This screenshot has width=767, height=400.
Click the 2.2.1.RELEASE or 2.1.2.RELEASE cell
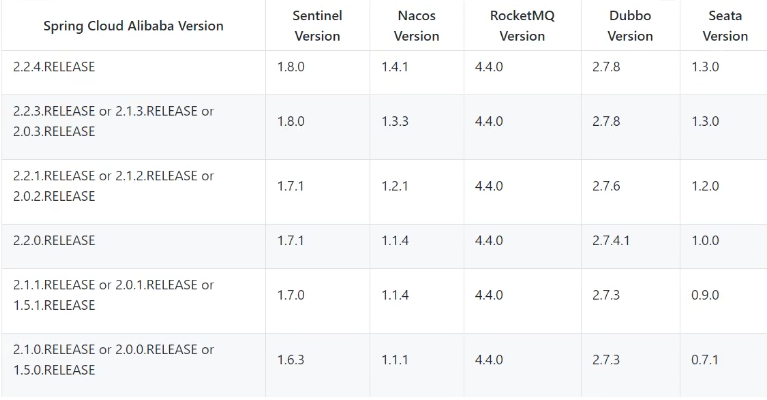112,186
